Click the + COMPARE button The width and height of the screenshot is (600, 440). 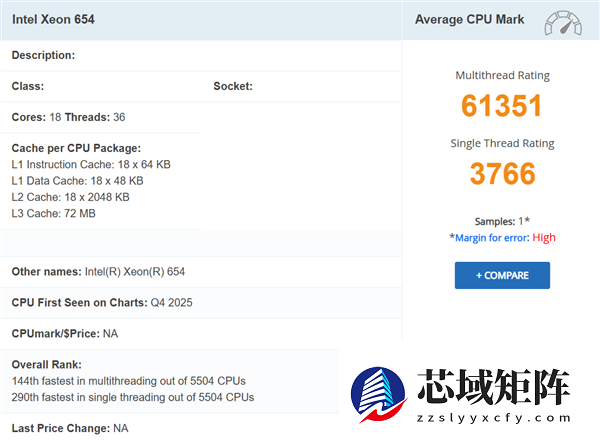[x=502, y=275]
